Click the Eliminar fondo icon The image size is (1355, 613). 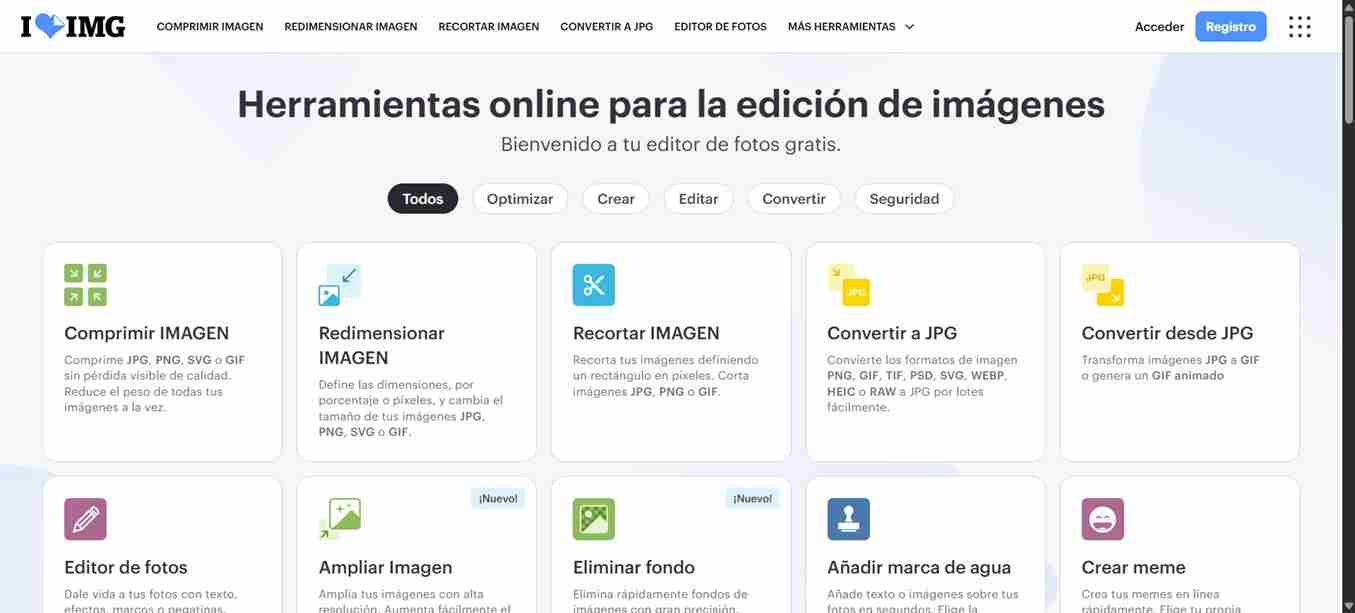point(594,519)
